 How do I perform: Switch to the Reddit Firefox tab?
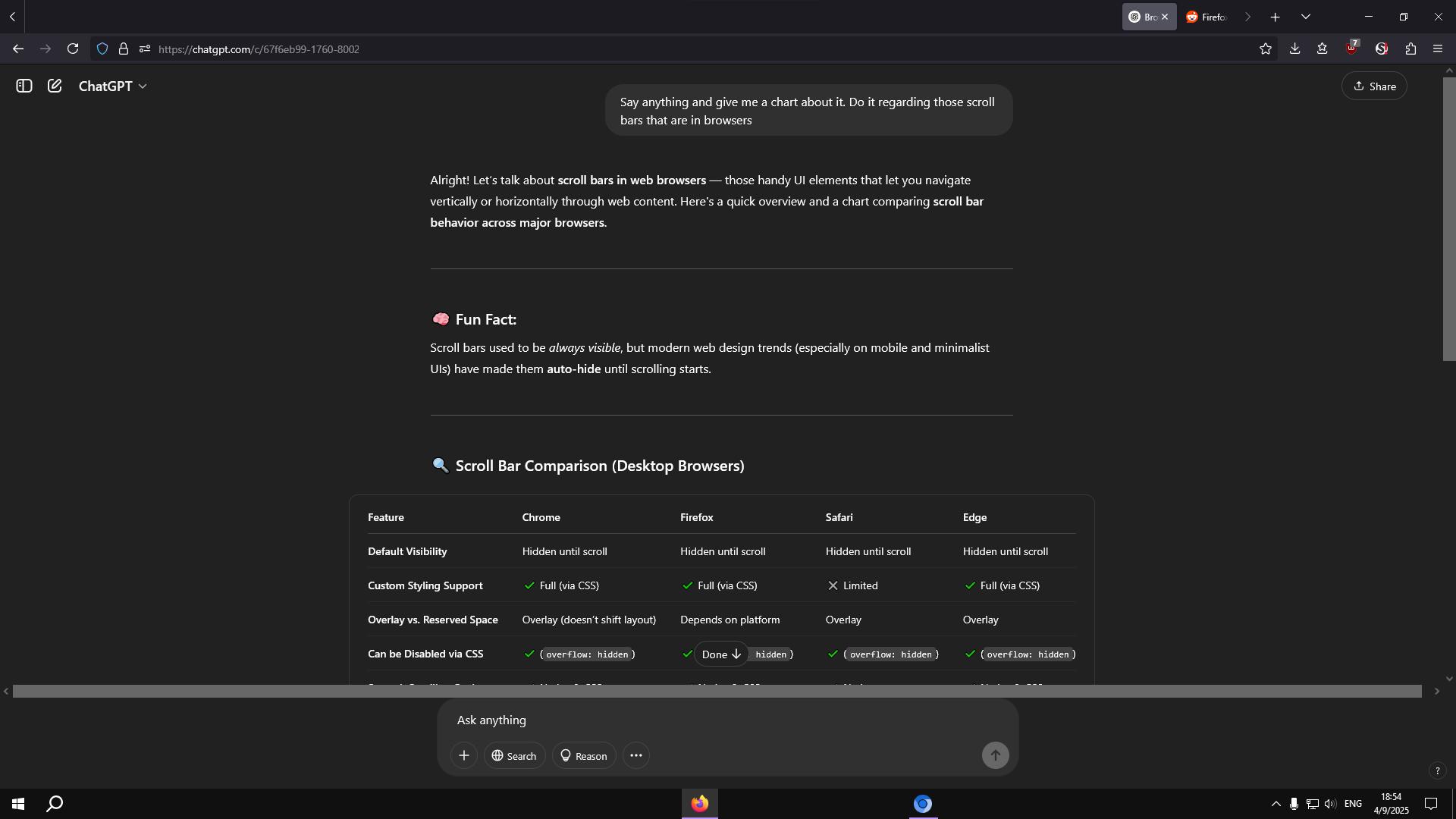coord(1207,17)
